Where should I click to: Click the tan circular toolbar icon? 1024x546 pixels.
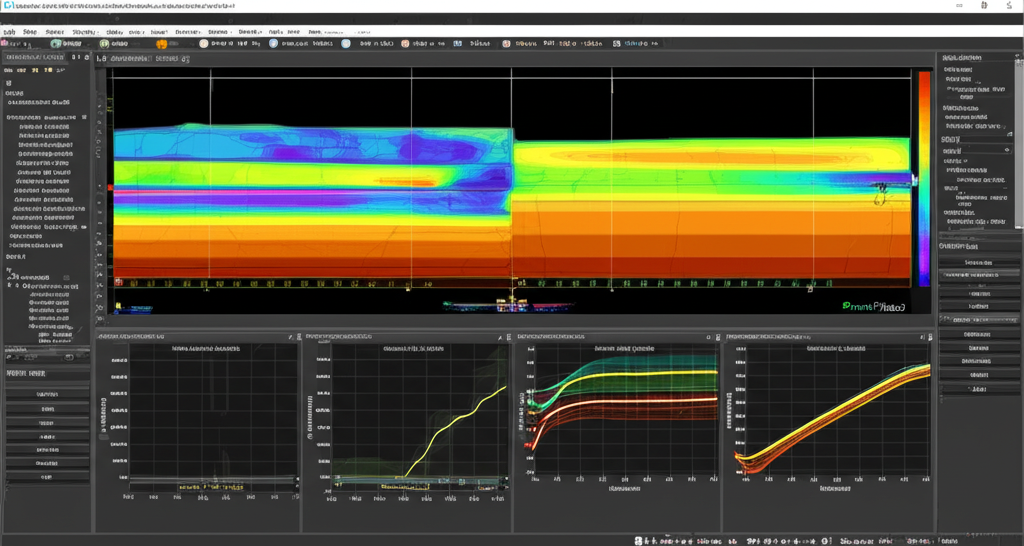tap(204, 44)
